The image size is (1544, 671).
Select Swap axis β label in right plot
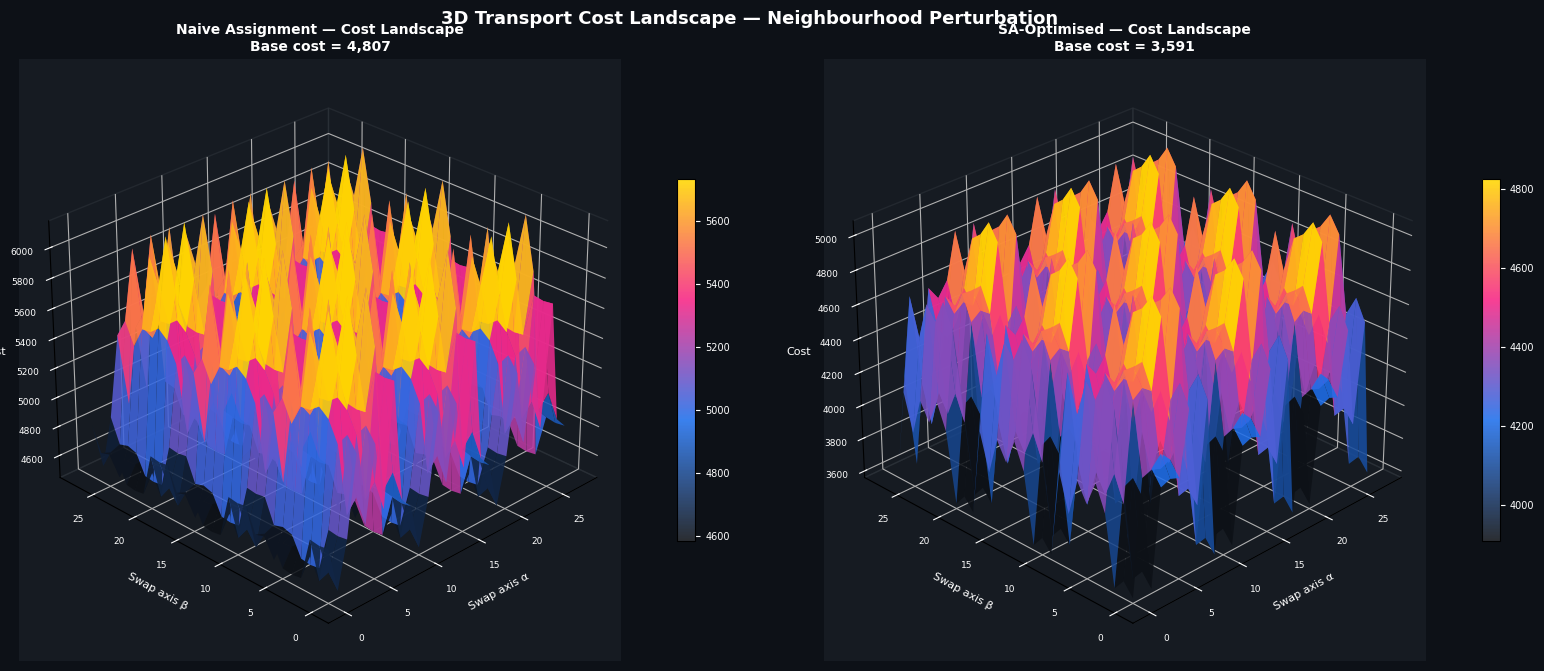pyautogui.click(x=962, y=591)
